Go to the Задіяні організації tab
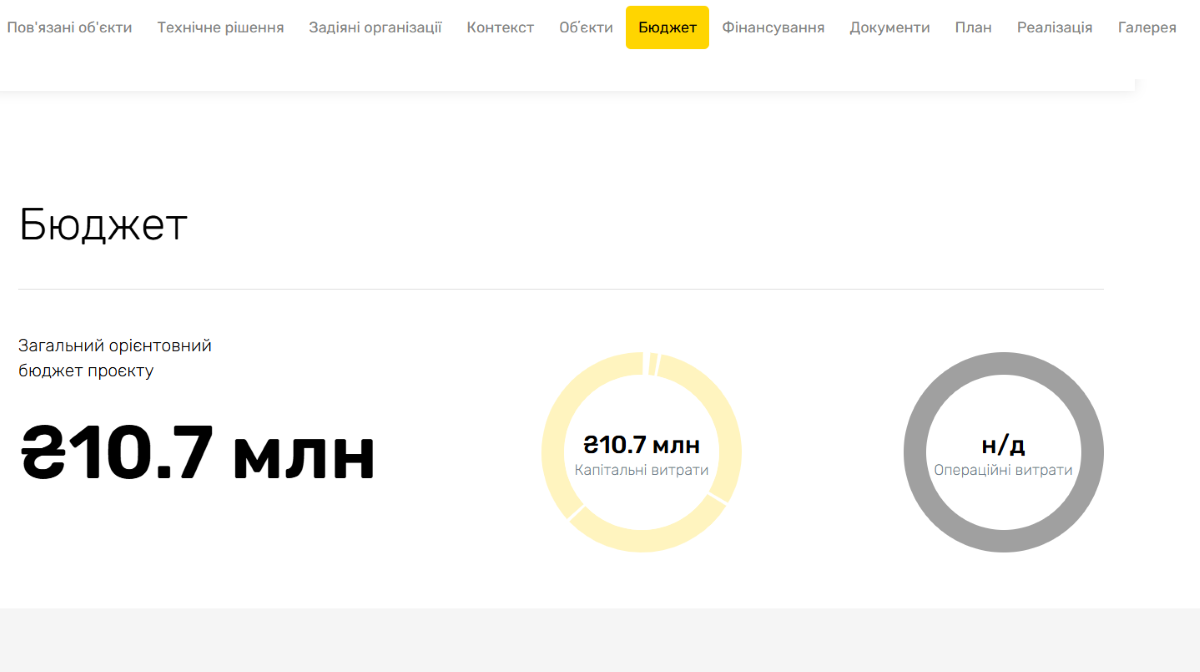Viewport: 1200px width, 672px height. point(375,27)
